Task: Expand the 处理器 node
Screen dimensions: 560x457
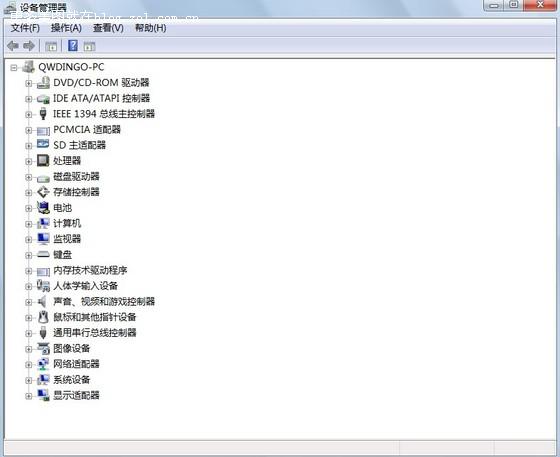Action: coord(29,161)
